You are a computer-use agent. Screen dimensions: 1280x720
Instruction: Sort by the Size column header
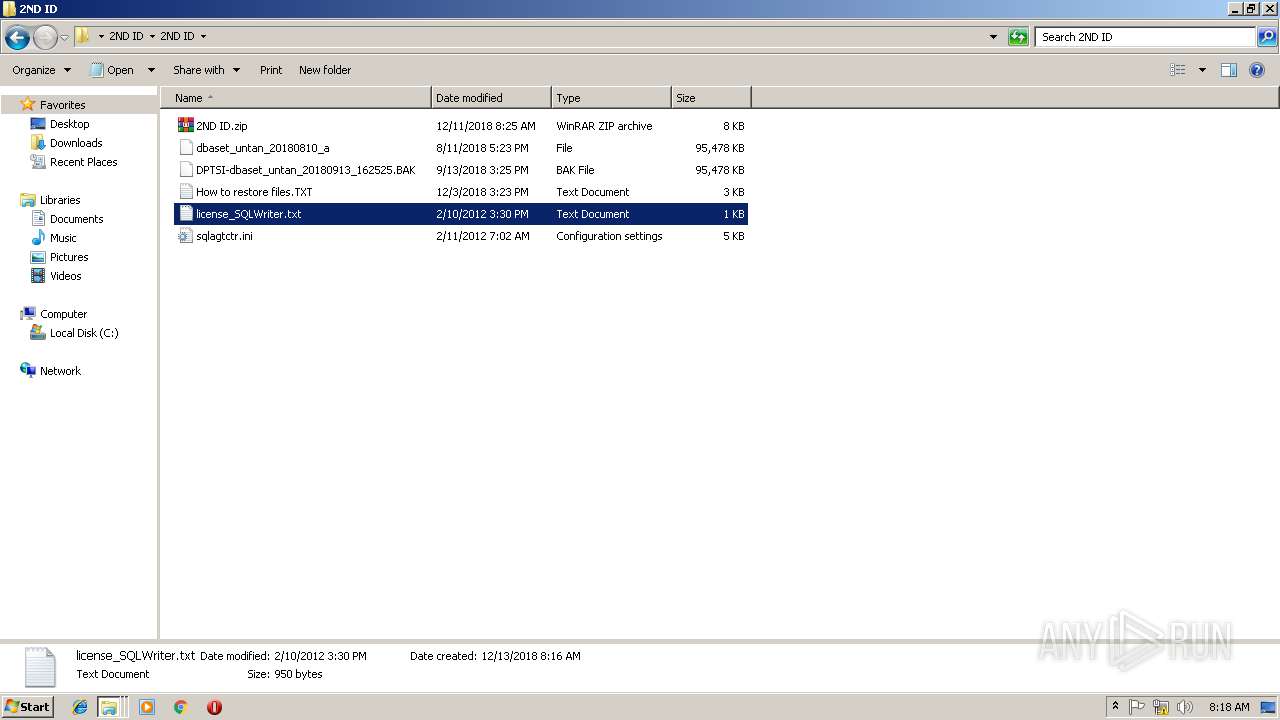coord(711,98)
